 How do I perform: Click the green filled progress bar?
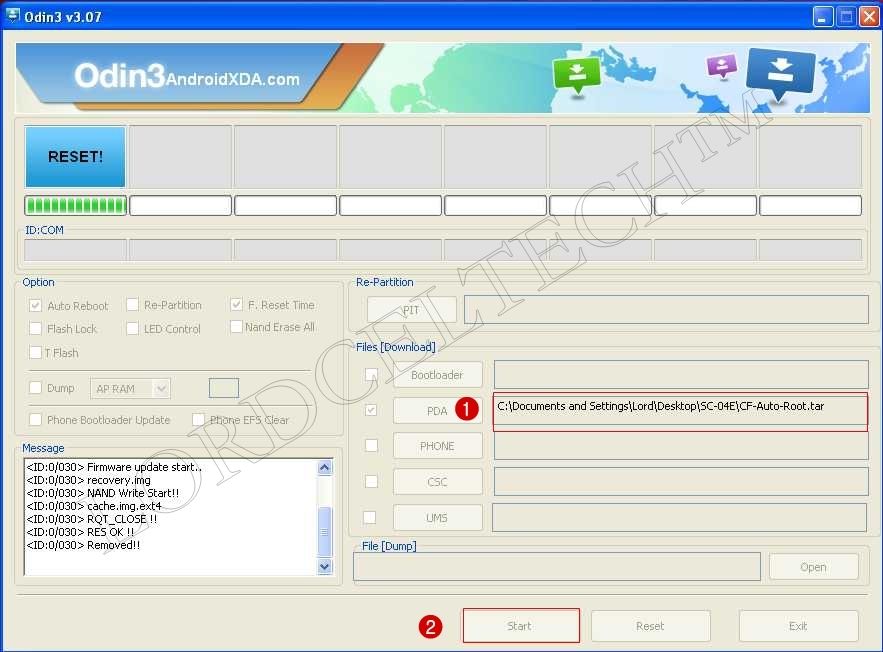(x=75, y=206)
